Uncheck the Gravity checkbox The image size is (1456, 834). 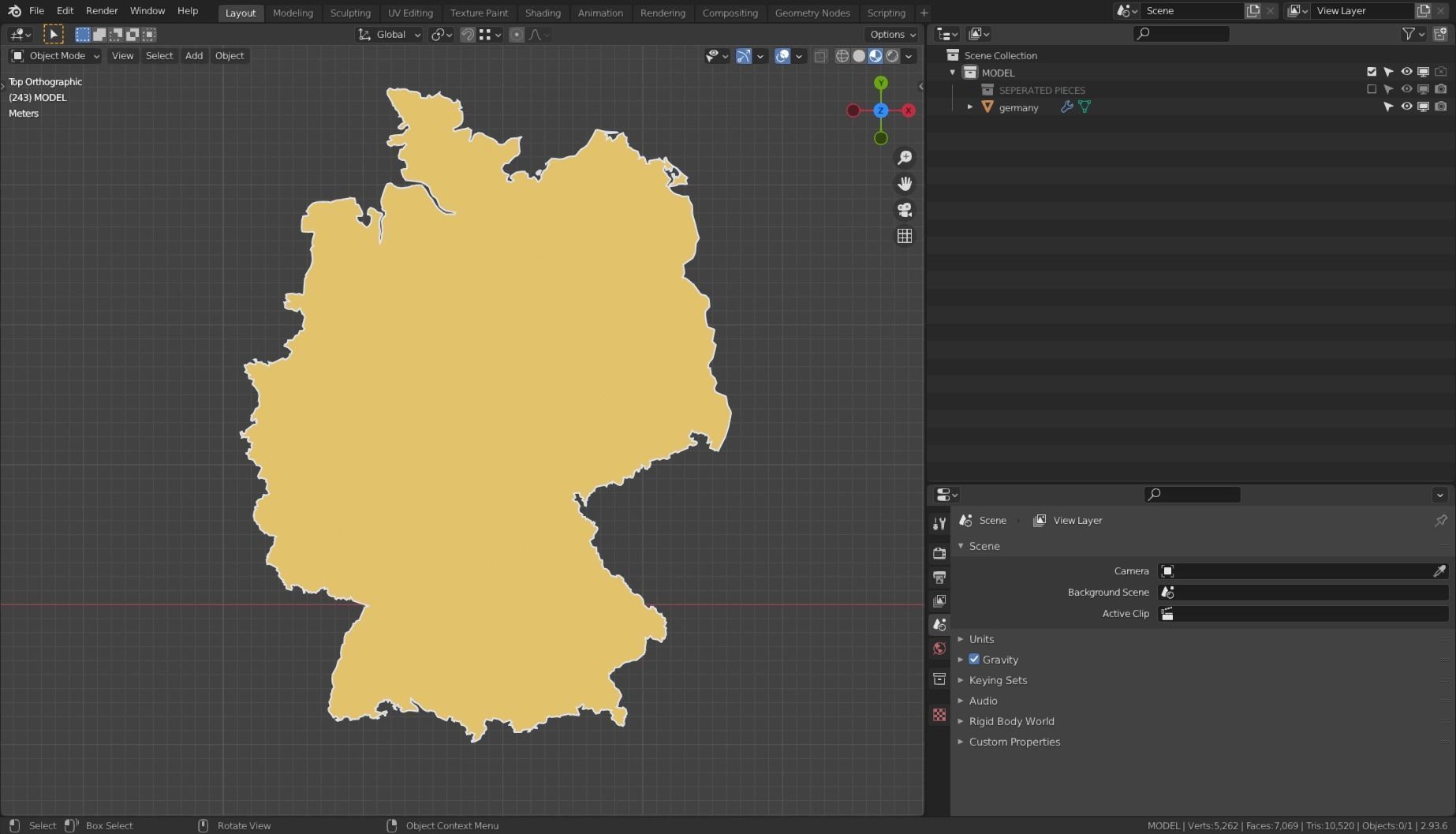click(974, 659)
